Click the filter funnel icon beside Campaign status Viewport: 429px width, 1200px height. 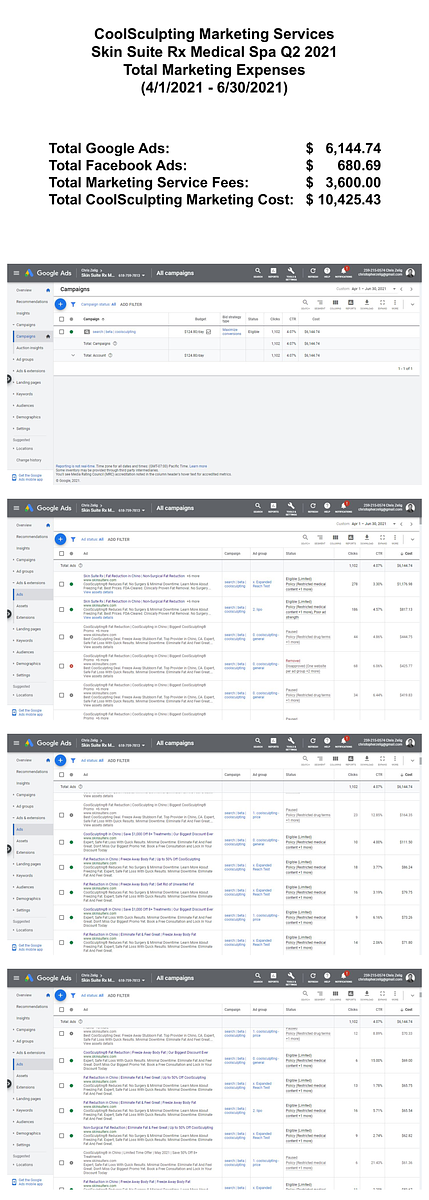(73, 304)
